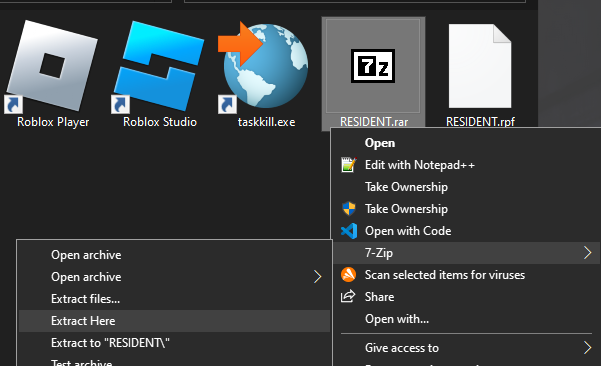Choose Scan selected items for viruses

click(466, 275)
